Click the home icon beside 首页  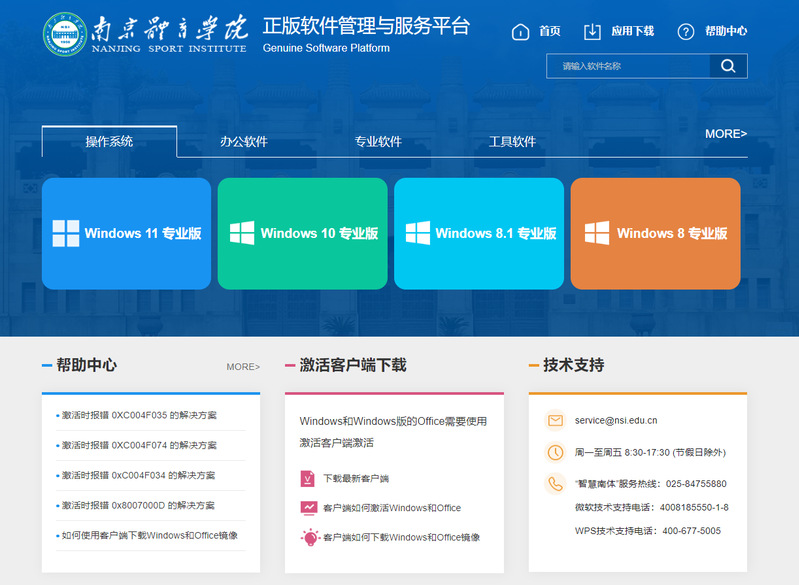click(520, 32)
